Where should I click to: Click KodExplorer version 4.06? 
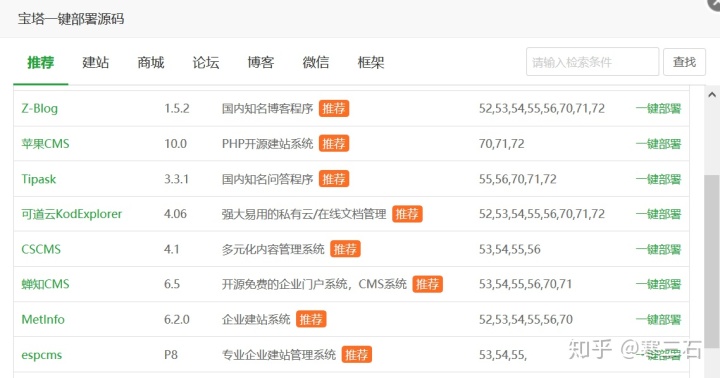click(x=175, y=214)
